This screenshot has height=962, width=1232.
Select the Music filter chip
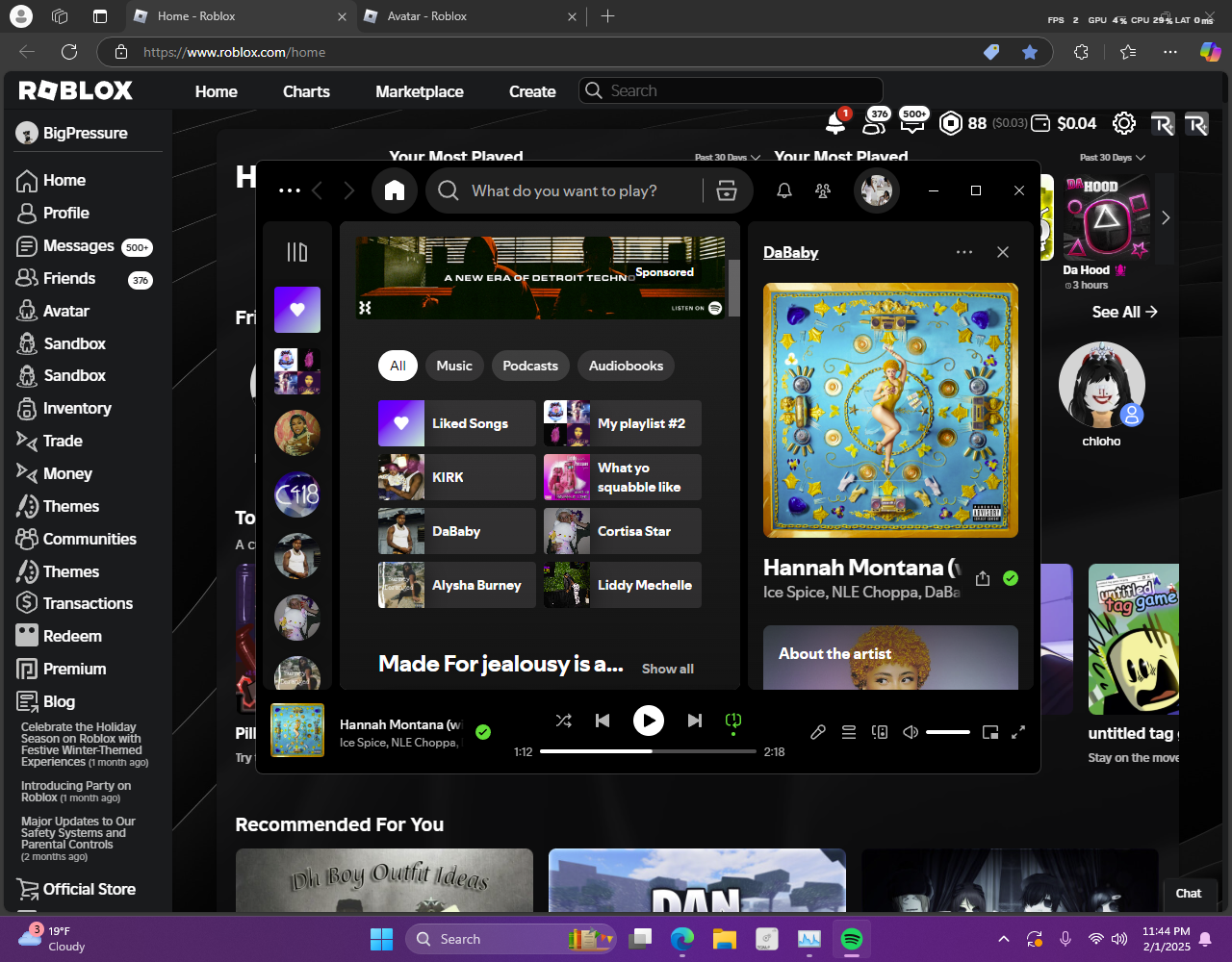click(x=454, y=366)
